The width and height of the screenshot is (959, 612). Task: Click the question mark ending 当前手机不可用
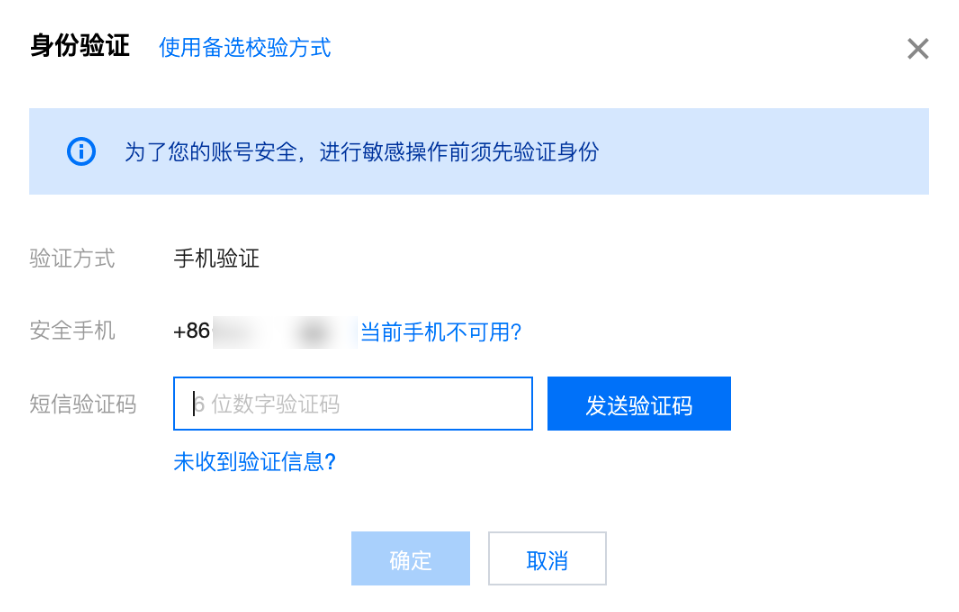pyautogui.click(x=516, y=332)
